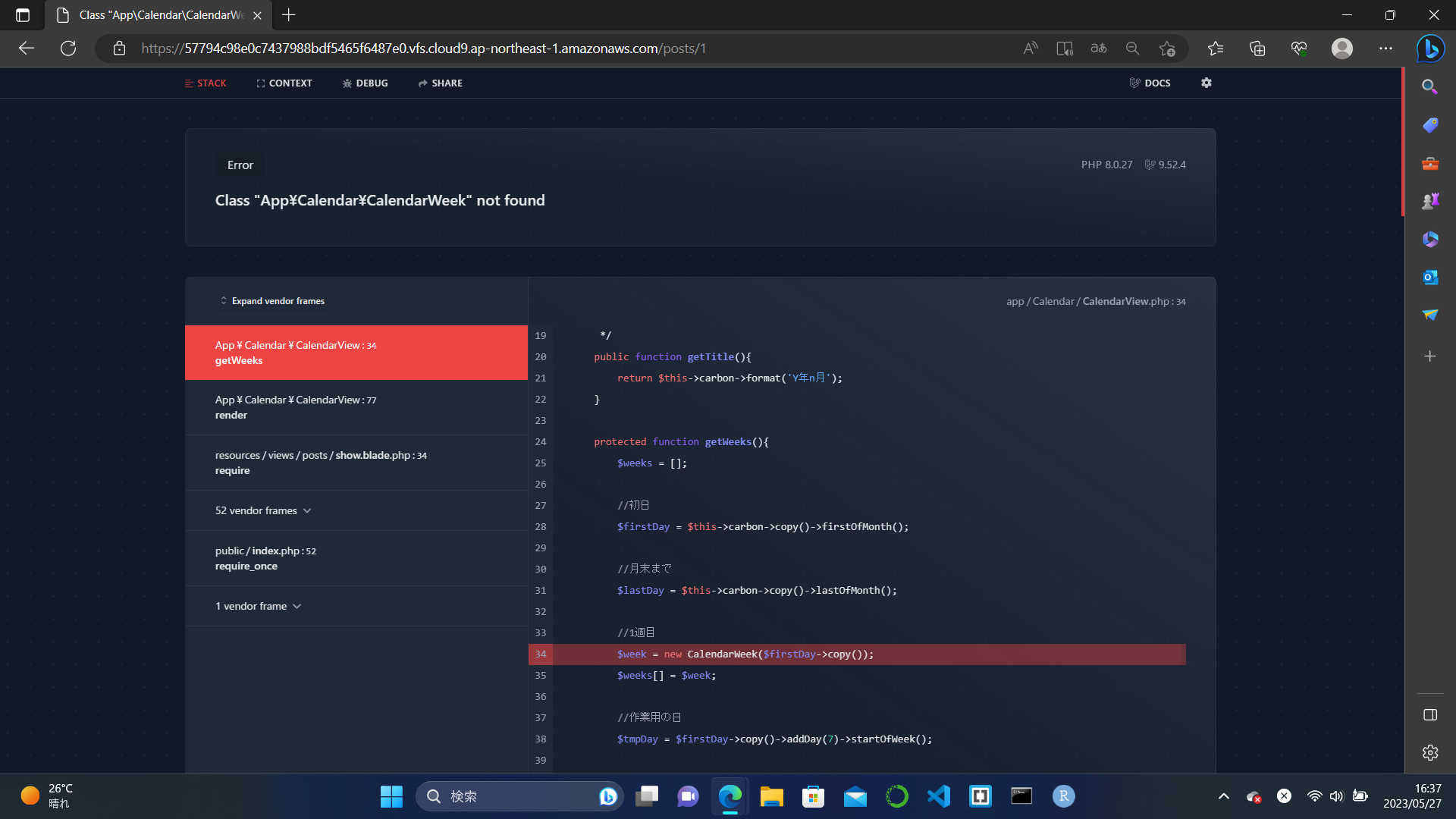Toggle the Edge sidebar visibility button

pyautogui.click(x=1430, y=715)
